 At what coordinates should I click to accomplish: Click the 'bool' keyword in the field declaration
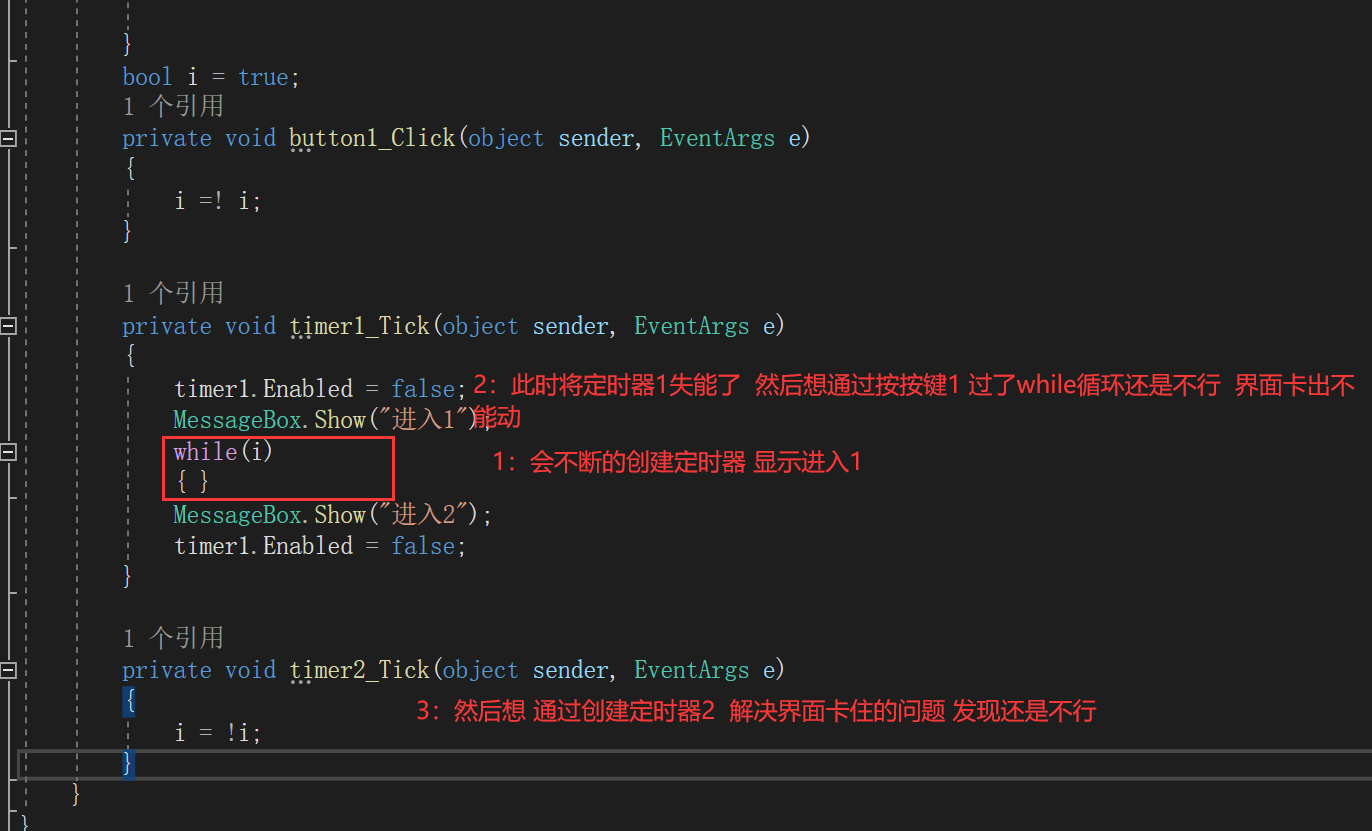click(147, 77)
